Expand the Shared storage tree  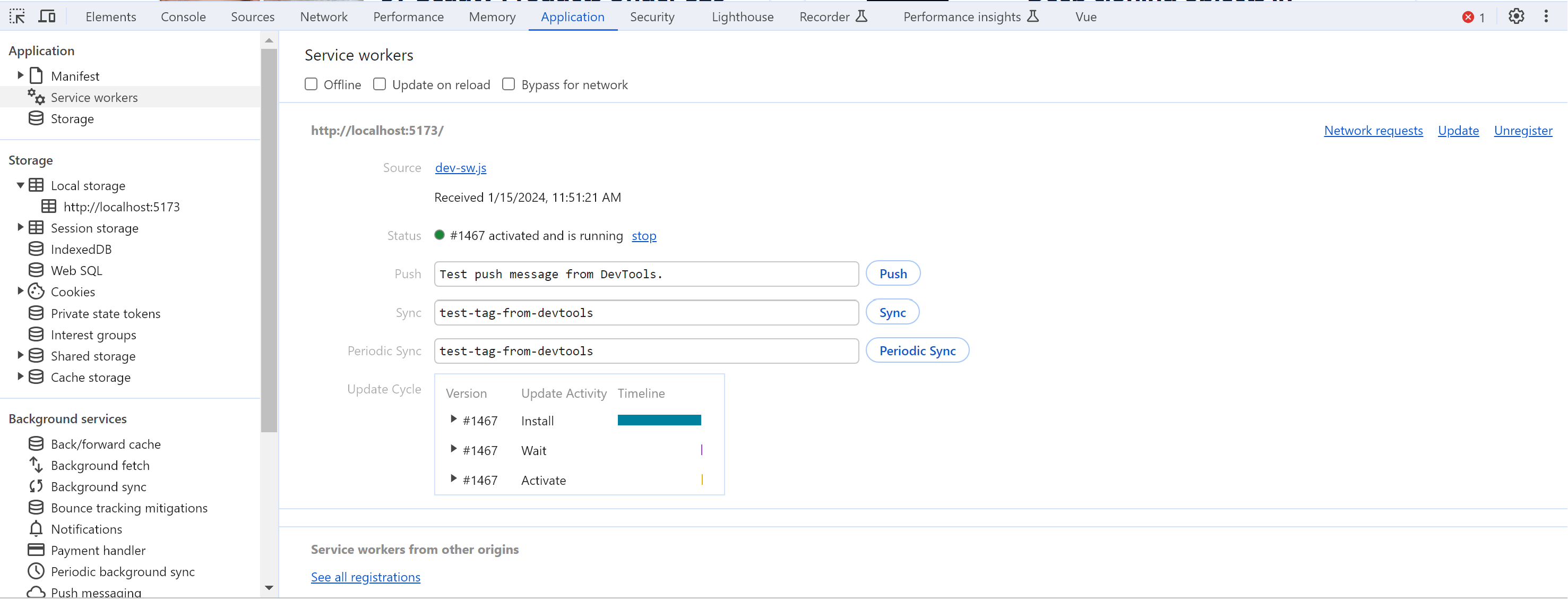tap(20, 355)
